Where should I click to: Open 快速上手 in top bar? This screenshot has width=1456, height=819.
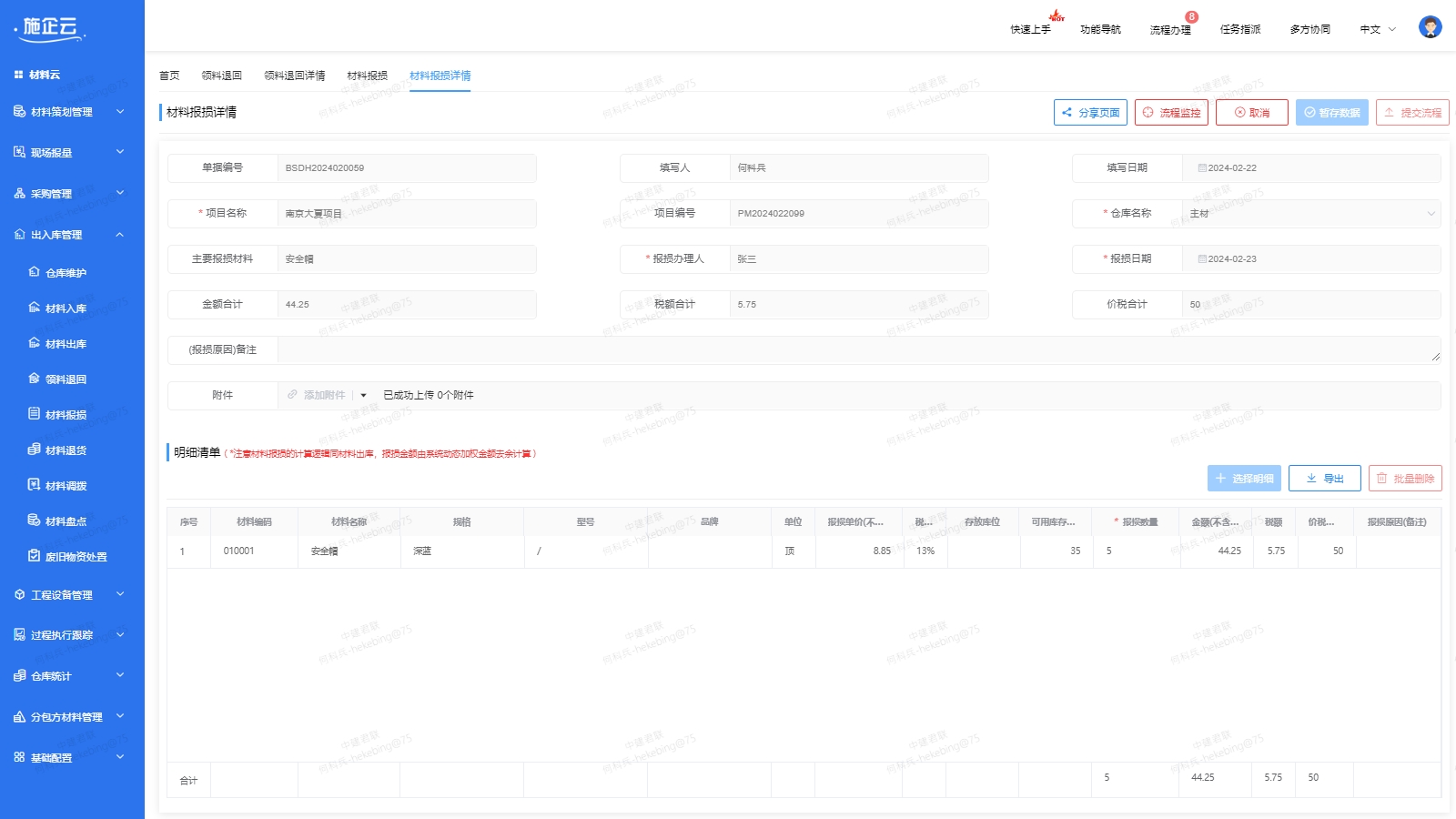(x=1031, y=29)
